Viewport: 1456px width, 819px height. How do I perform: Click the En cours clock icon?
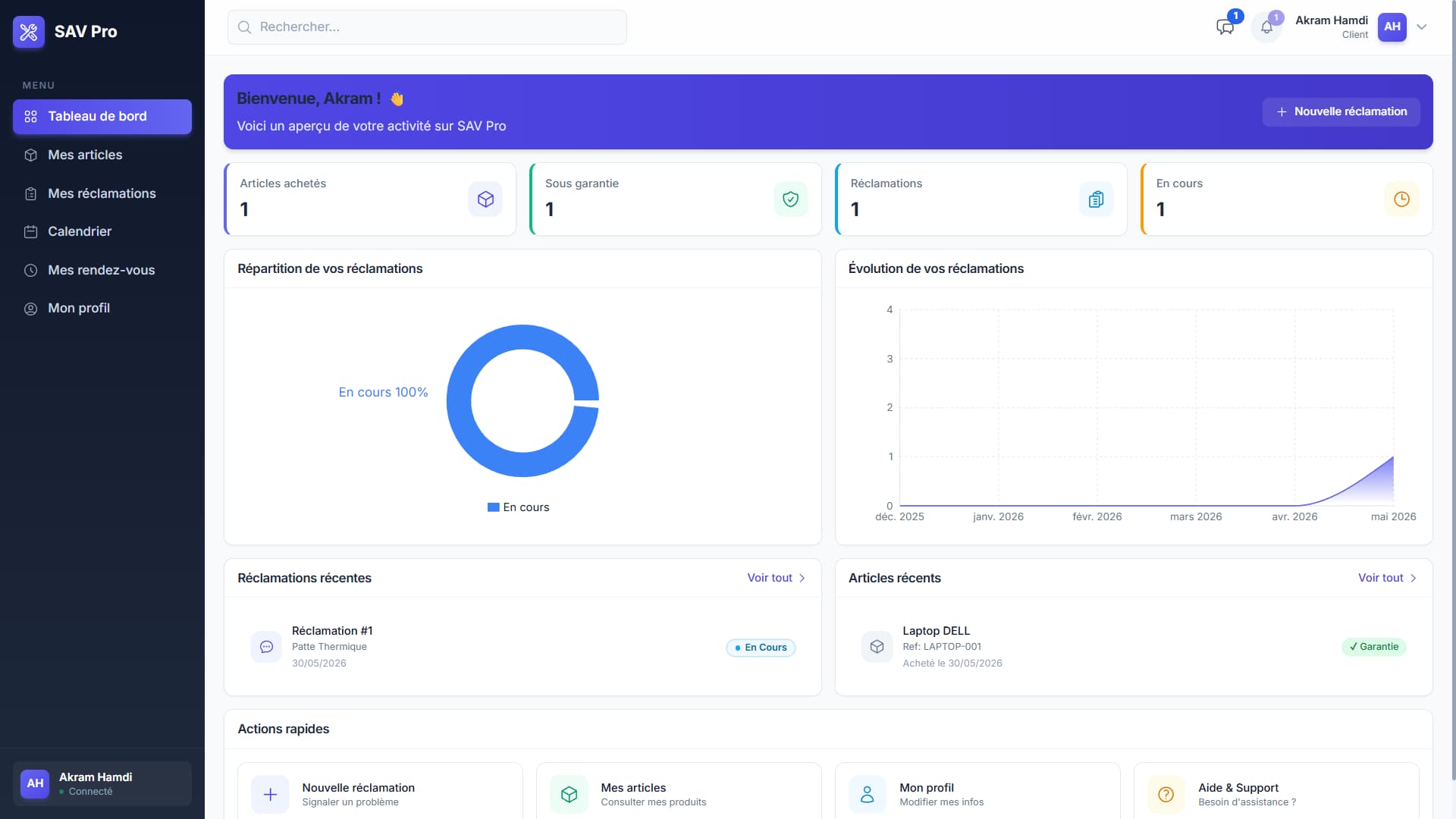point(1401,199)
